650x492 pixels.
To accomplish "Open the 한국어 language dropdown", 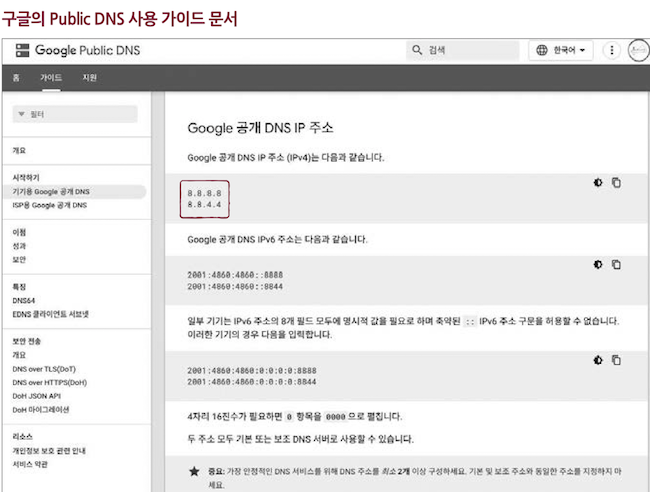I will coord(560,50).
